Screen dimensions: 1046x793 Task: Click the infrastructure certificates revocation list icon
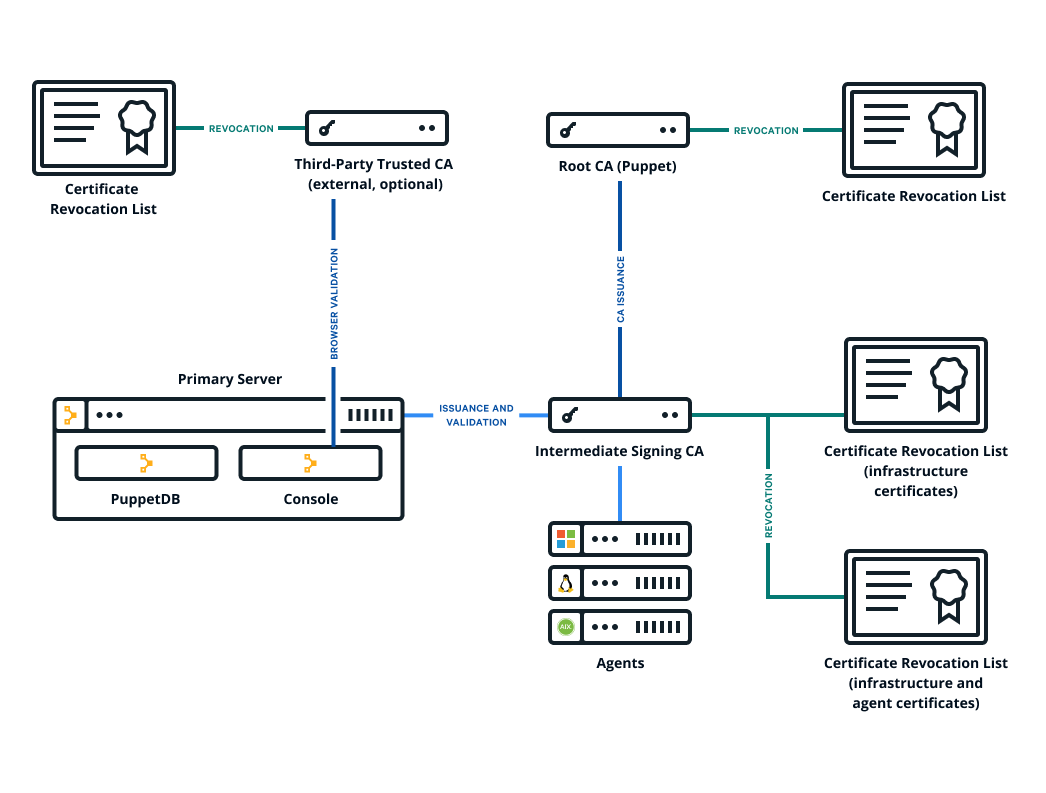(x=916, y=384)
